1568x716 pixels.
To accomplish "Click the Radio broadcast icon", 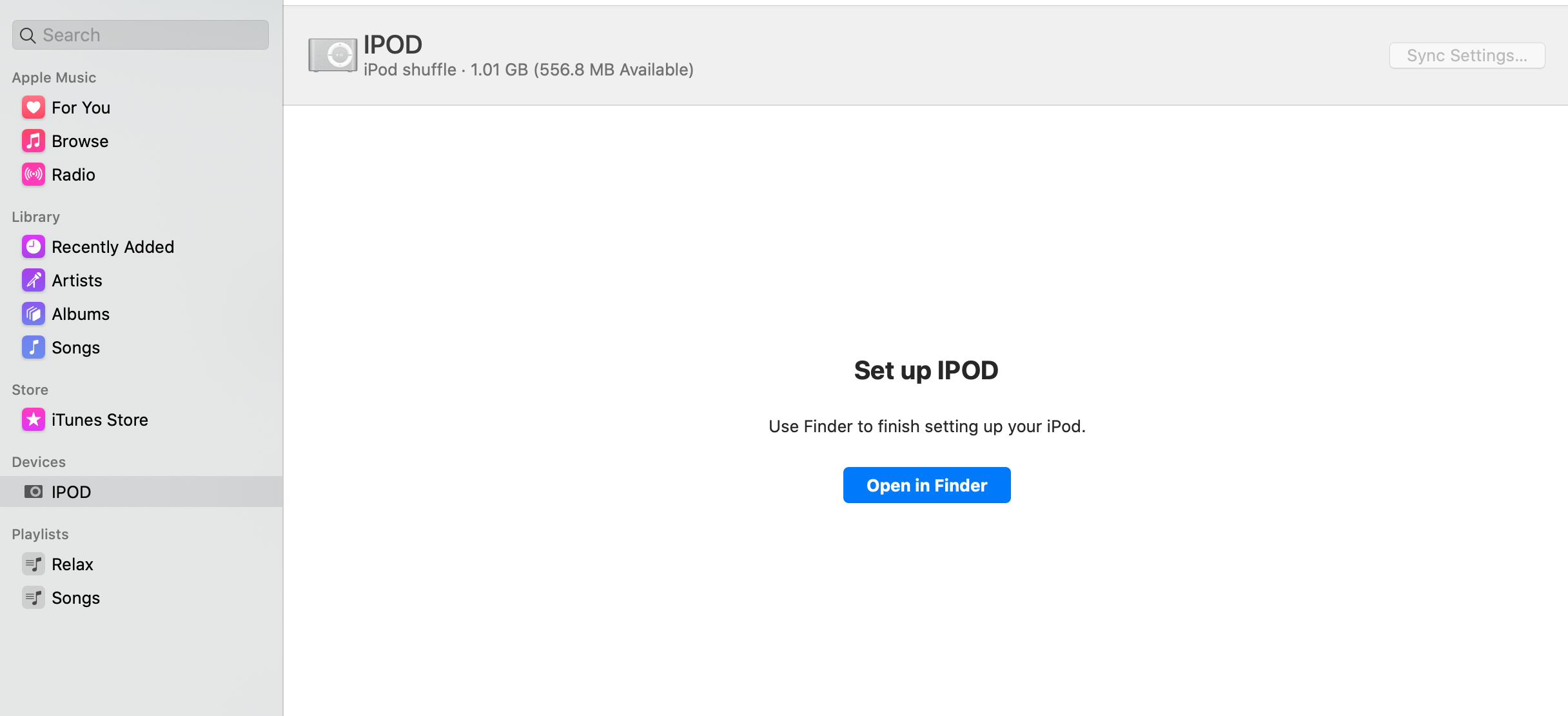I will [33, 174].
